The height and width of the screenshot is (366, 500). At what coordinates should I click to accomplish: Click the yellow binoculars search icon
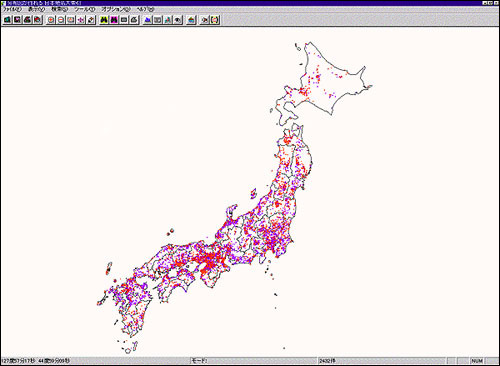[x=104, y=20]
